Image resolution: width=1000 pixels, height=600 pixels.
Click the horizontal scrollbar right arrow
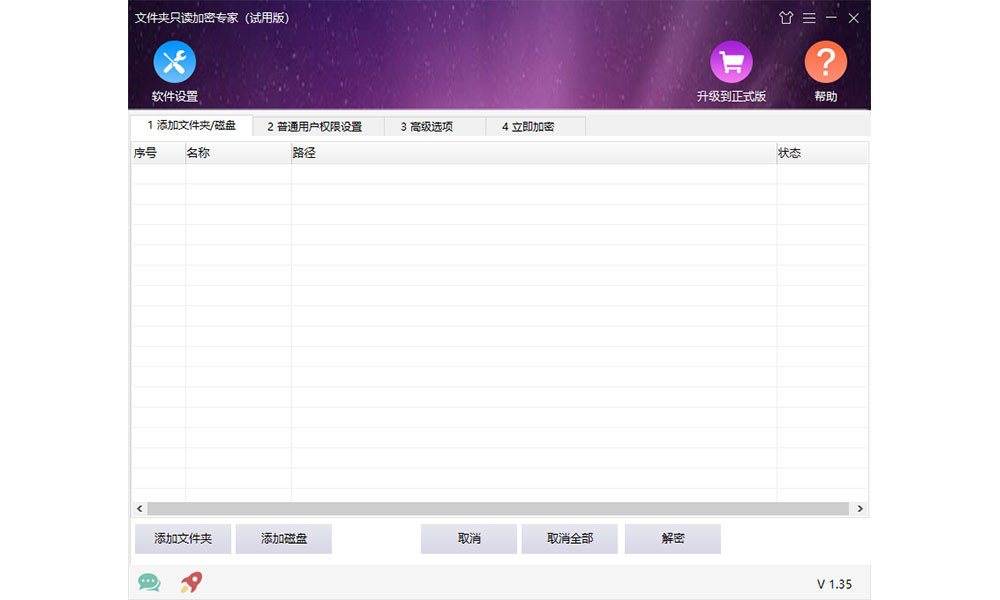[x=860, y=509]
